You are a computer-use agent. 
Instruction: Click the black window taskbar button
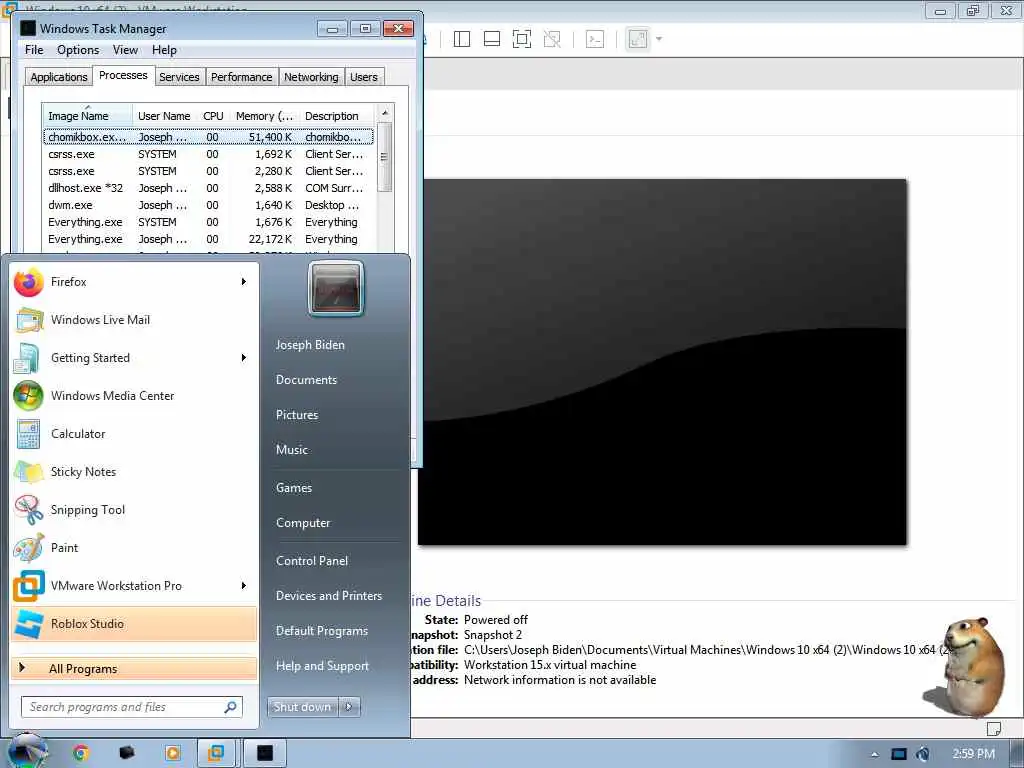(x=265, y=753)
